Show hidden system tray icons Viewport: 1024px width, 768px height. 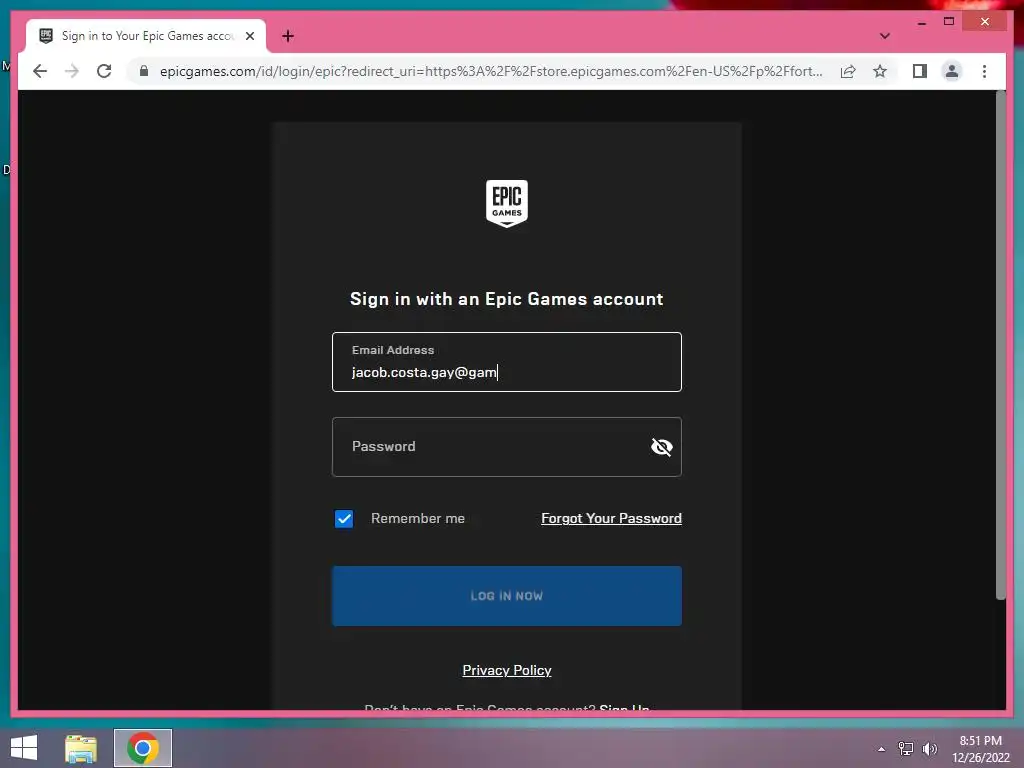click(881, 749)
